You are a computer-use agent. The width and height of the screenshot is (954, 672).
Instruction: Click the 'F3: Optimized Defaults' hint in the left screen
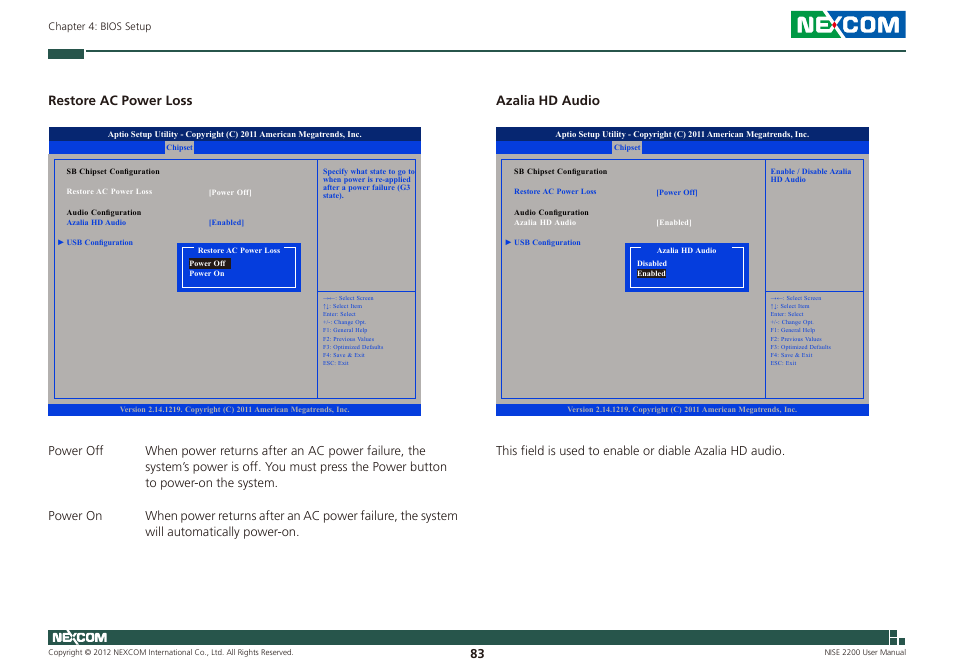coord(353,347)
